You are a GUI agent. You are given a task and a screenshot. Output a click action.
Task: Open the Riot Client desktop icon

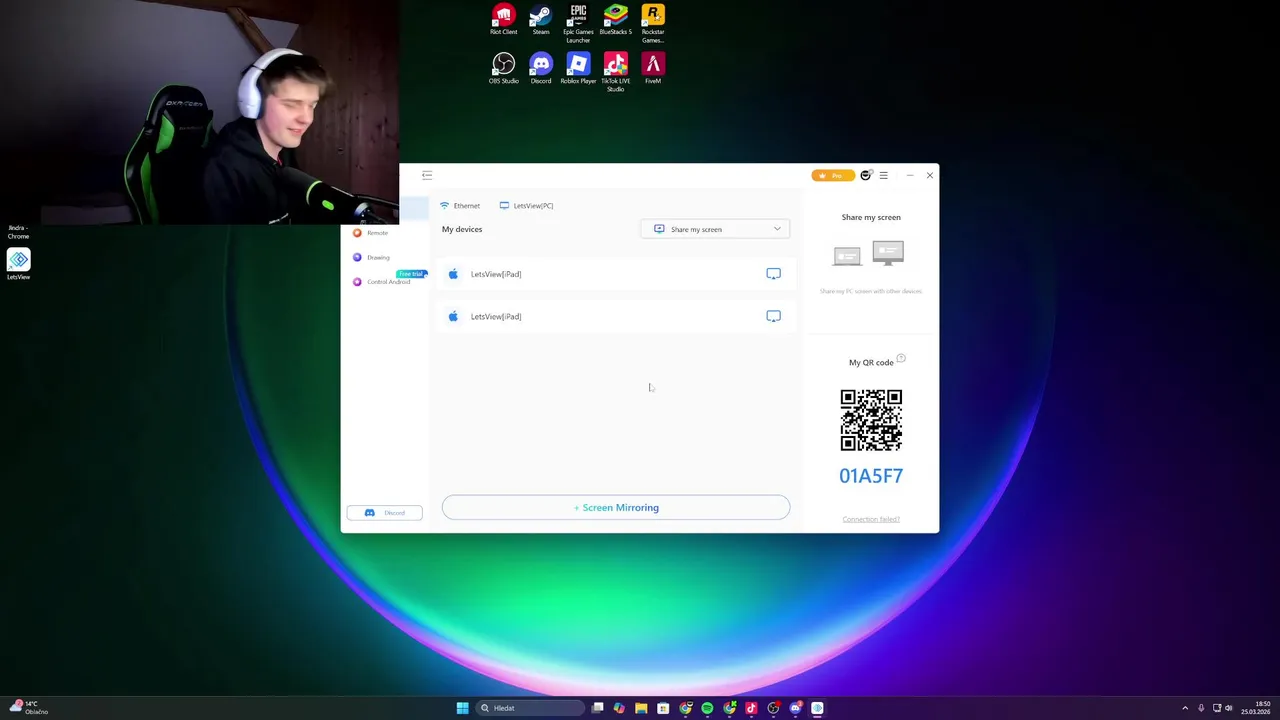pos(503,20)
